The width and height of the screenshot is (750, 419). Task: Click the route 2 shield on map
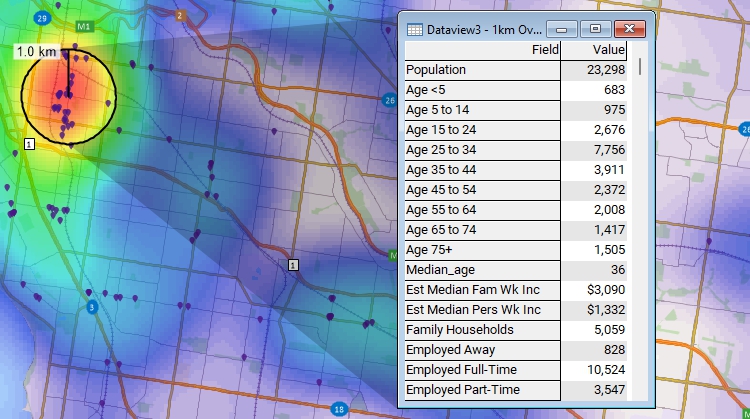coord(179,16)
